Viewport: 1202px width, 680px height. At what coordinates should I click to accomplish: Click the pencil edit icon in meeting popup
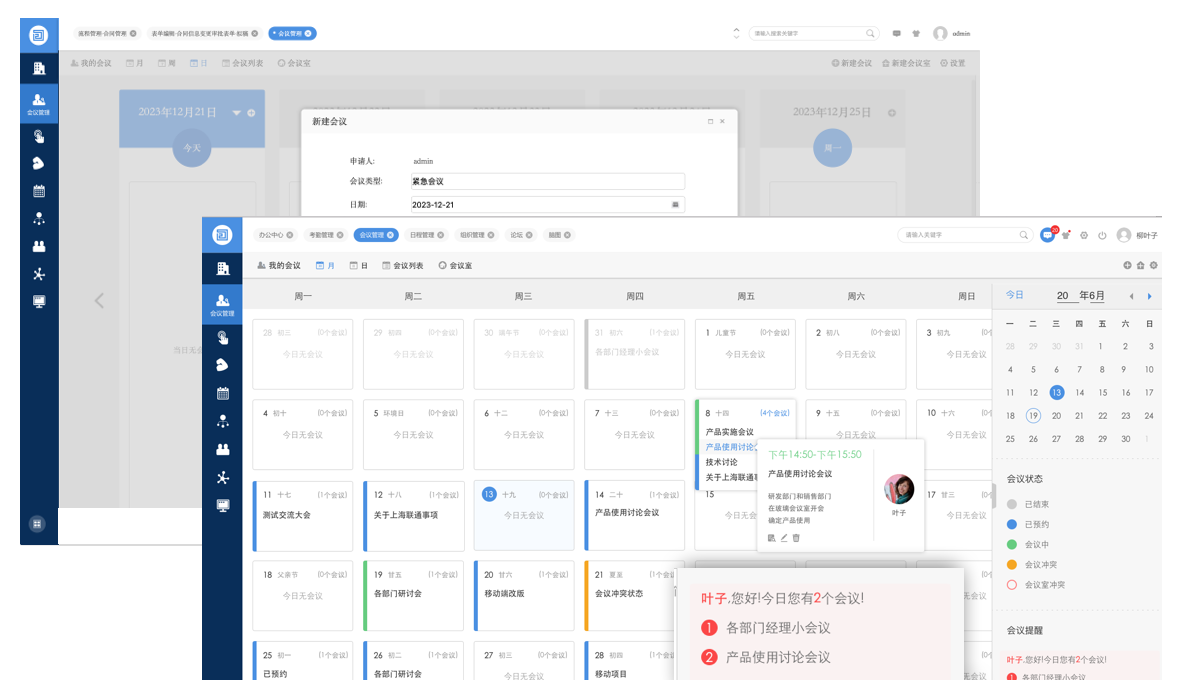tap(784, 538)
